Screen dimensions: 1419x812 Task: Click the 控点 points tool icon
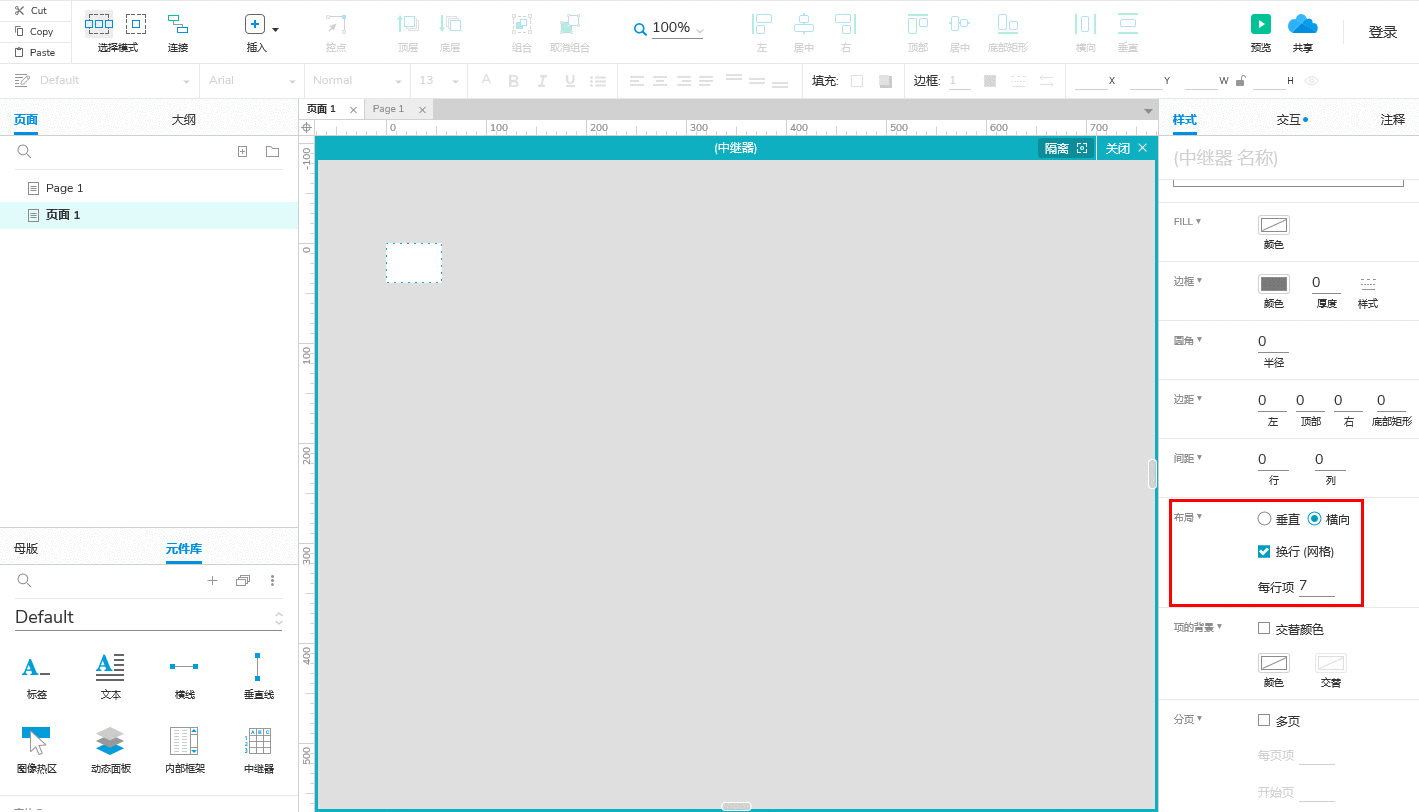click(x=336, y=24)
